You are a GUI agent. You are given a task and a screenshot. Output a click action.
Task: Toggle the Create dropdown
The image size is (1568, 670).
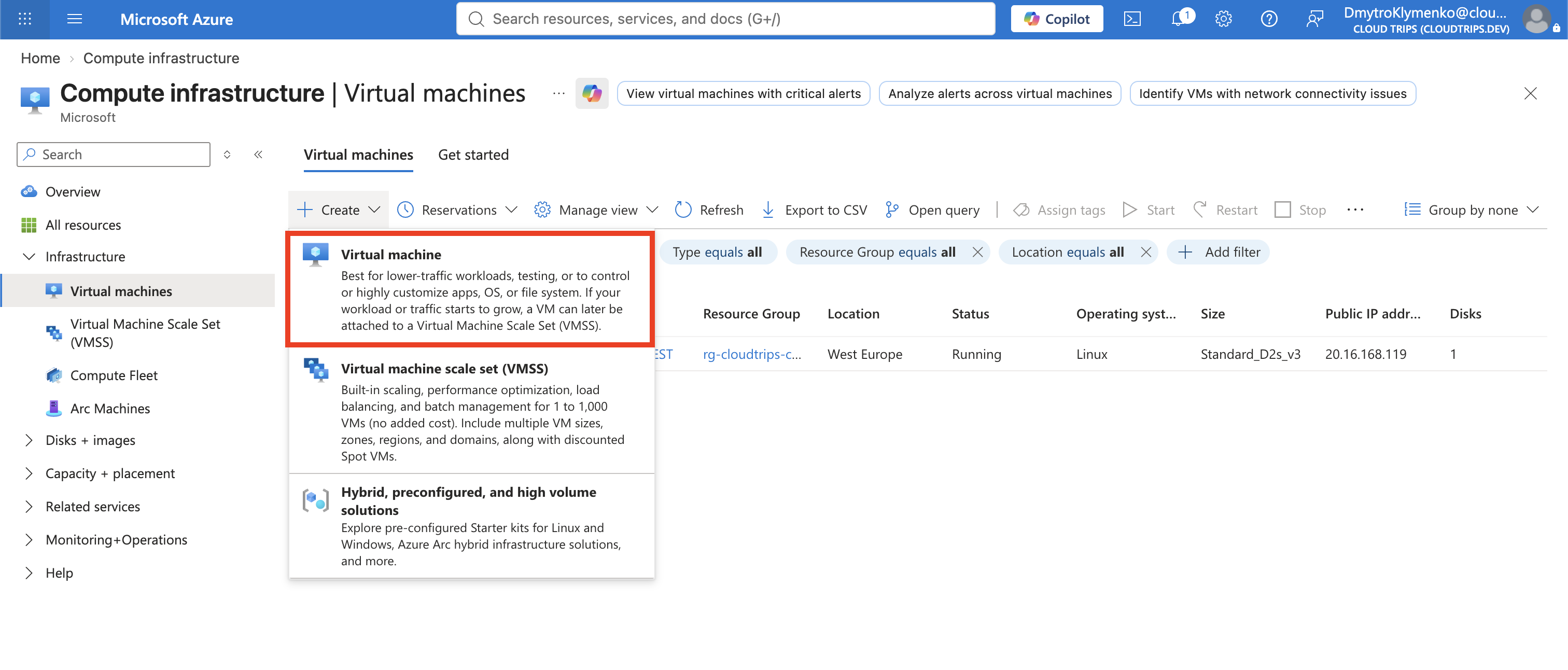tap(339, 210)
